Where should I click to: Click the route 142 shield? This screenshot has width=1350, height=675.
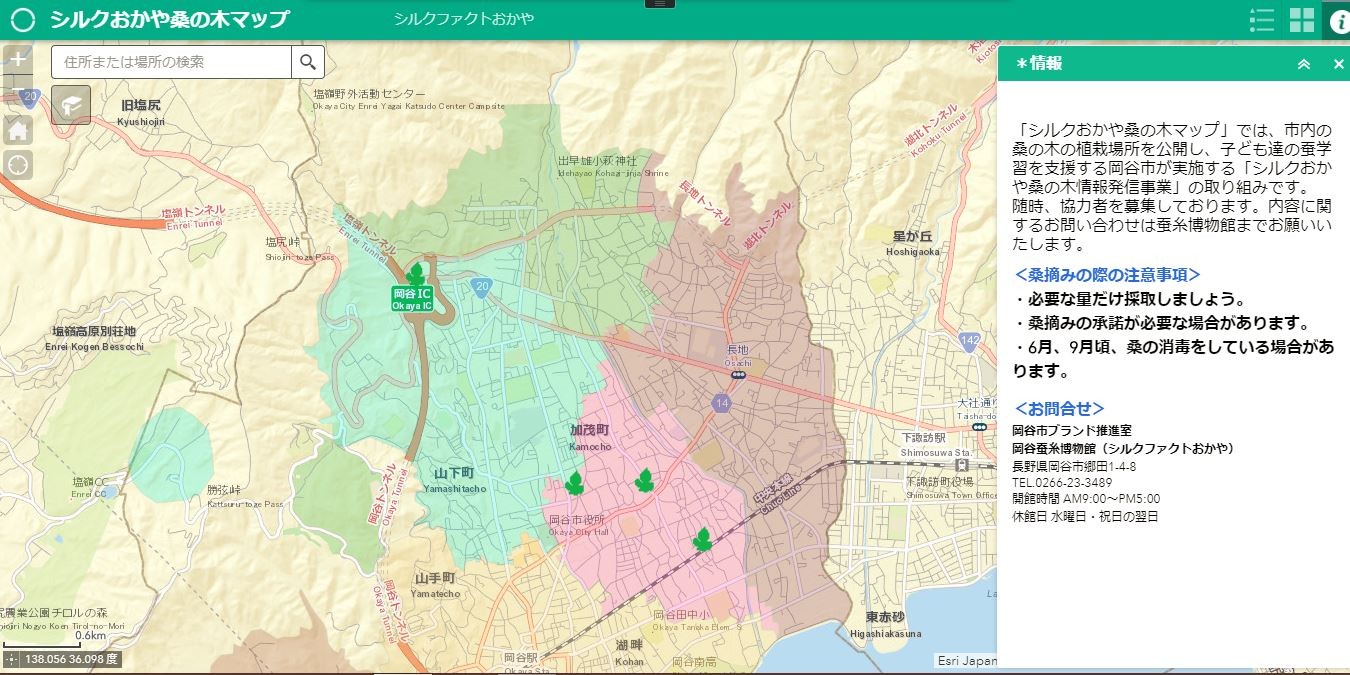click(x=968, y=342)
